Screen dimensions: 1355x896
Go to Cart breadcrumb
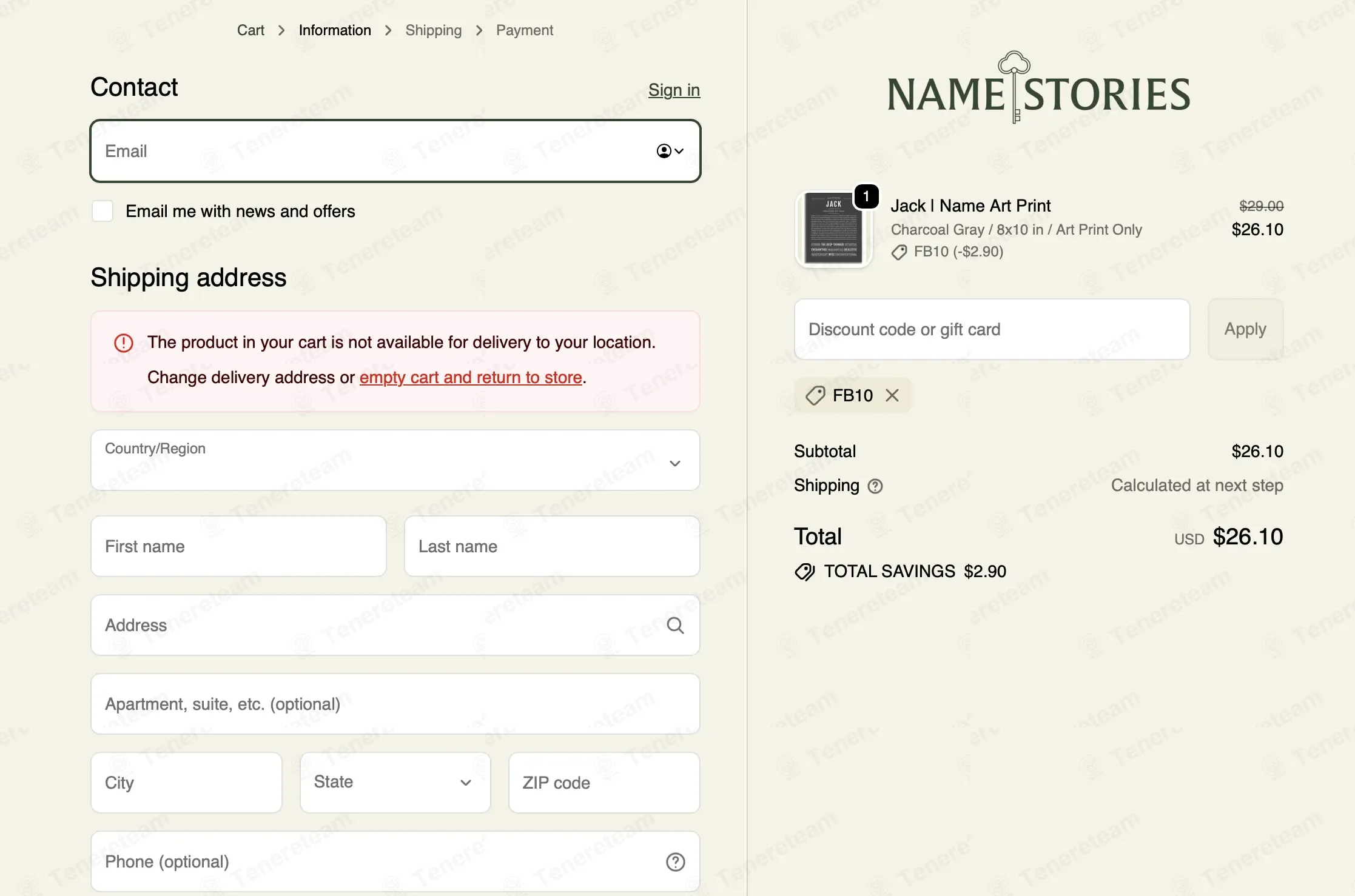click(250, 30)
